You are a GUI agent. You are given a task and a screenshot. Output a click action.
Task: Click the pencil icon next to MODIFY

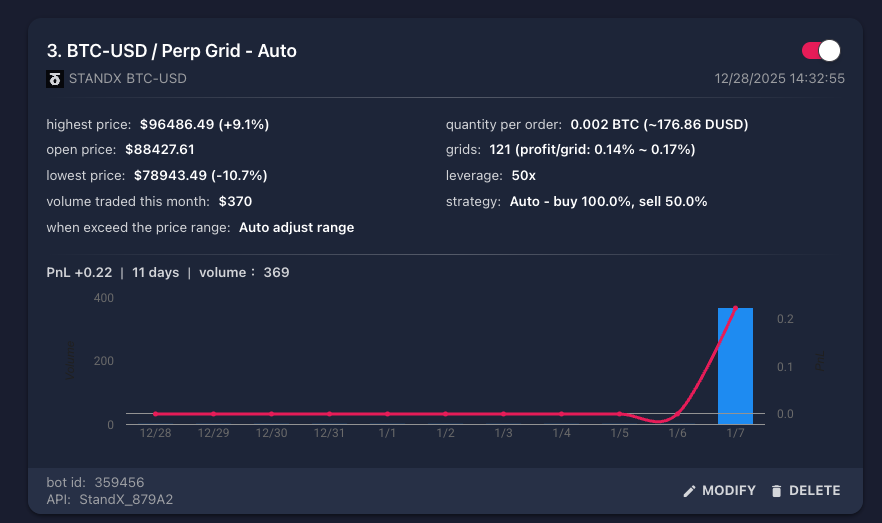[x=688, y=491]
